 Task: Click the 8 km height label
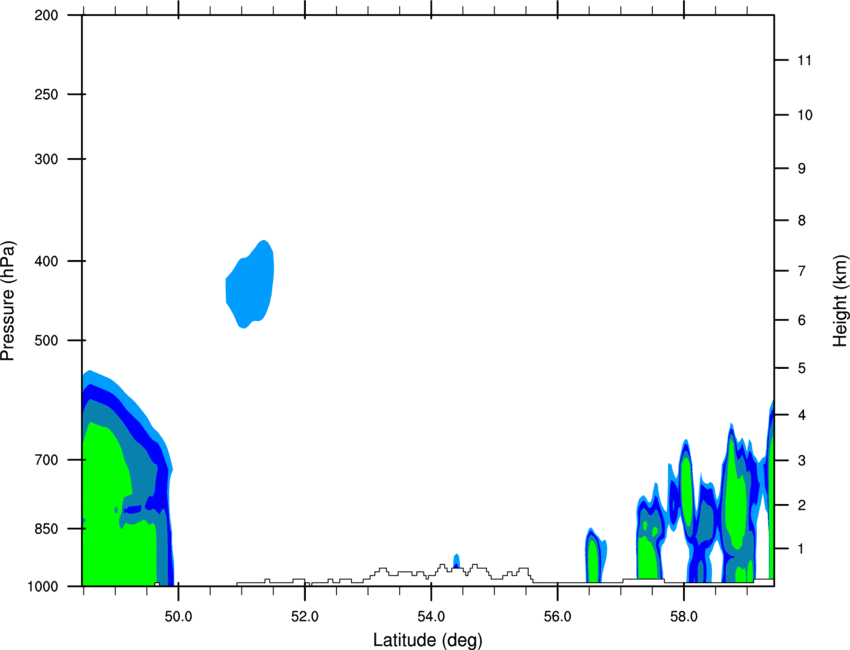click(x=801, y=220)
